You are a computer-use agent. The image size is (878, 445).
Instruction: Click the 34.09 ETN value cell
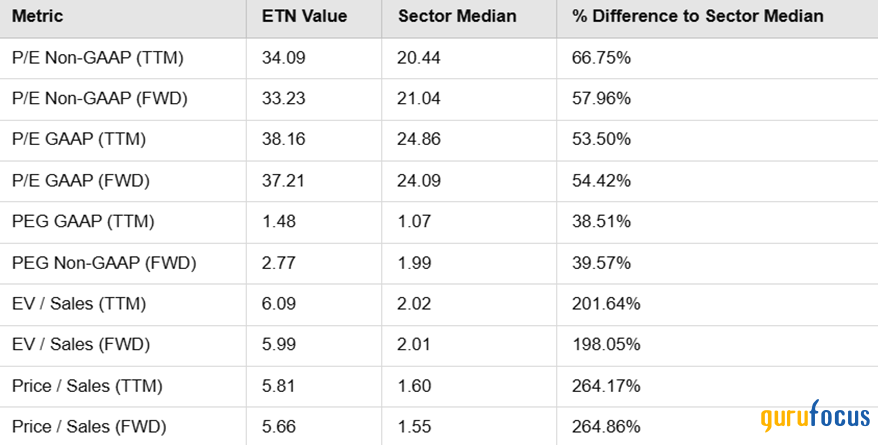click(x=282, y=58)
